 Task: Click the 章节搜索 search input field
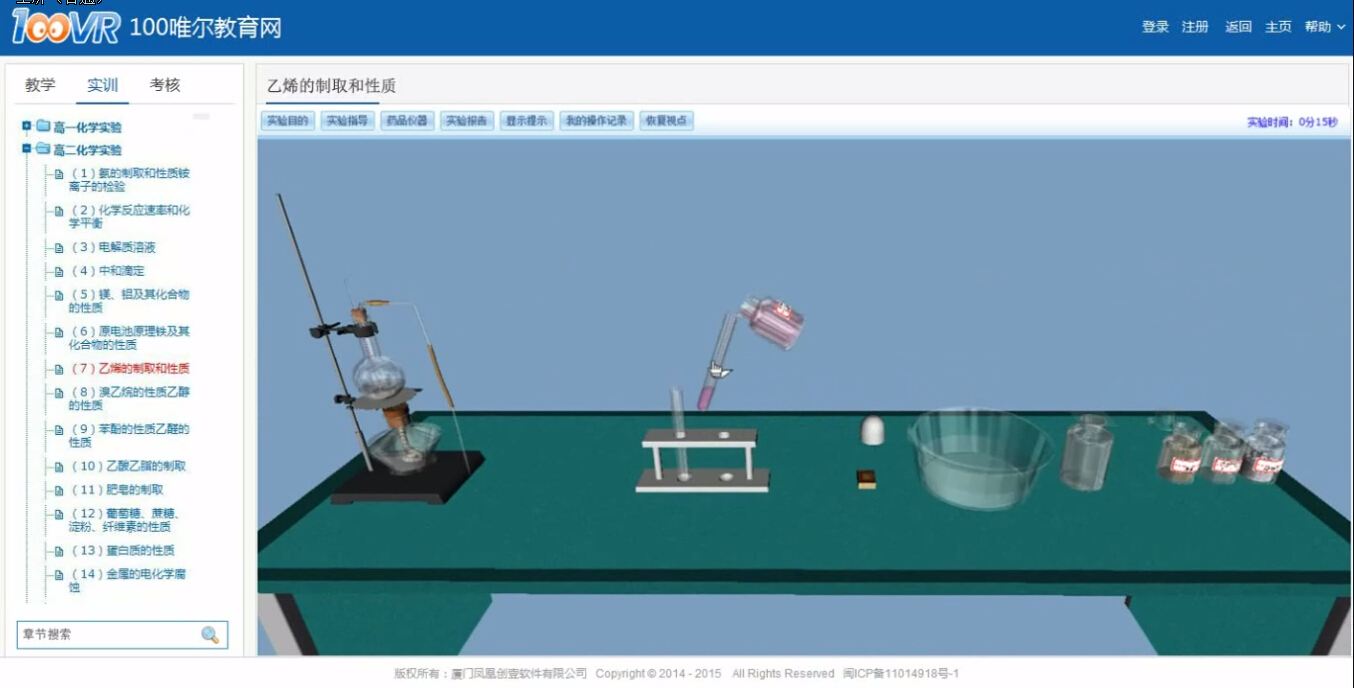(108, 635)
